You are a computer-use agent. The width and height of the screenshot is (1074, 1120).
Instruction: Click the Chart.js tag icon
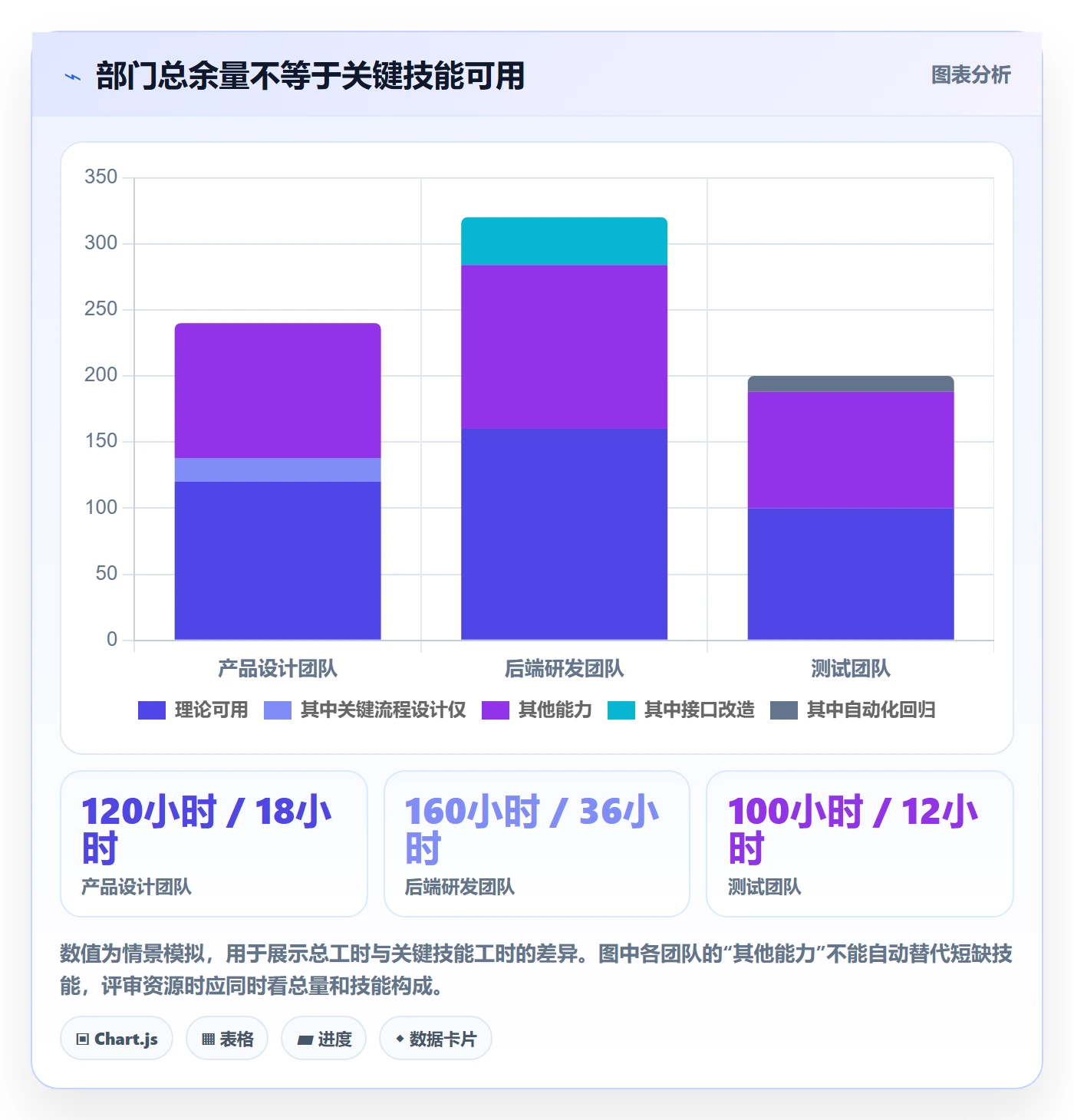point(83,1039)
